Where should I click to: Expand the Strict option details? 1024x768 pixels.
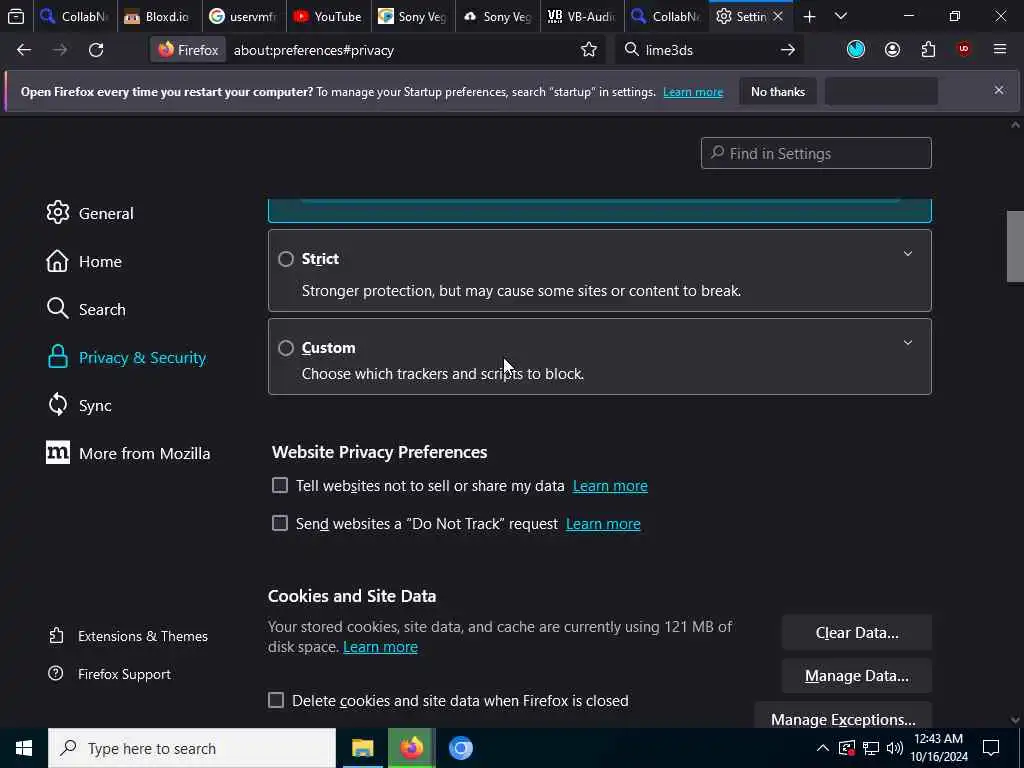tap(908, 254)
